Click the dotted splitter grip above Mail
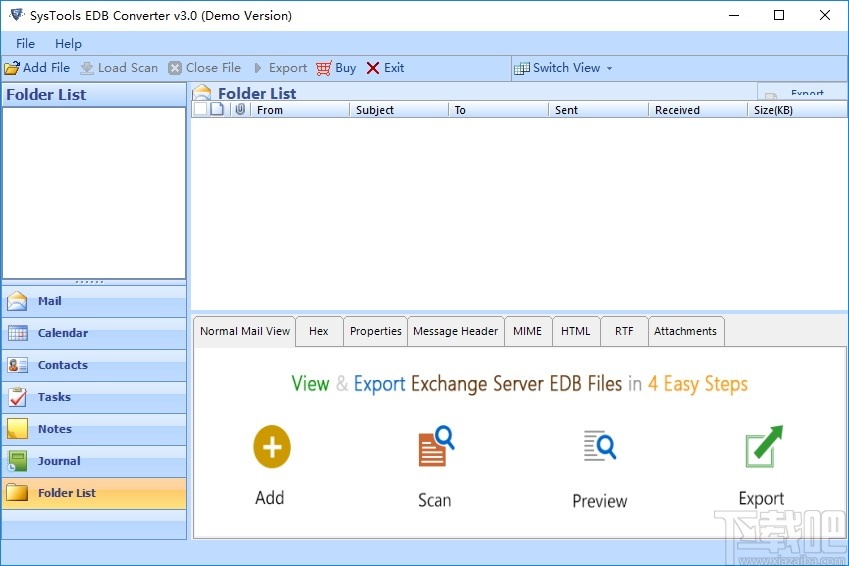849x566 pixels. click(90, 282)
